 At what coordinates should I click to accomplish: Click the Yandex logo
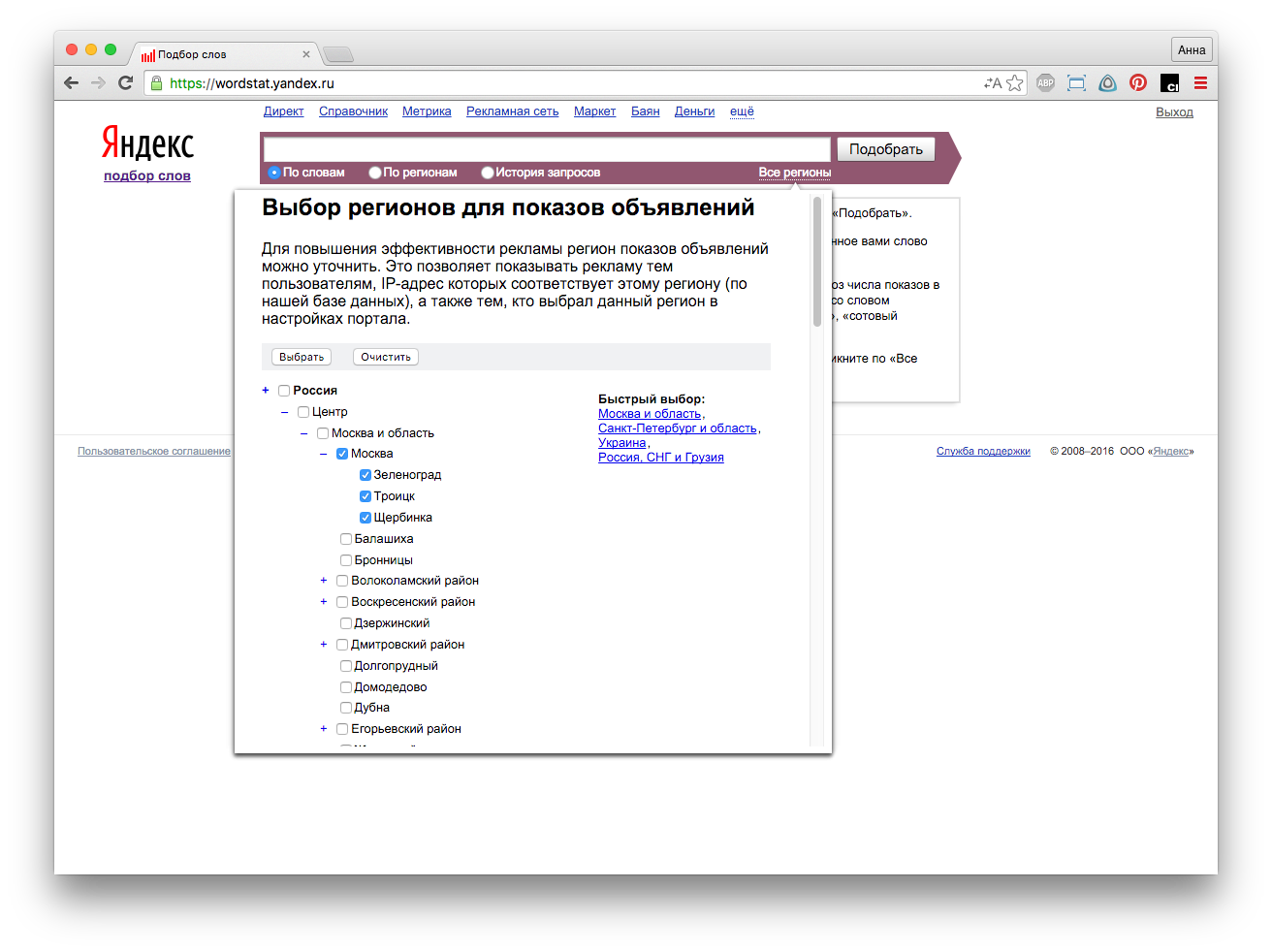pos(147,143)
